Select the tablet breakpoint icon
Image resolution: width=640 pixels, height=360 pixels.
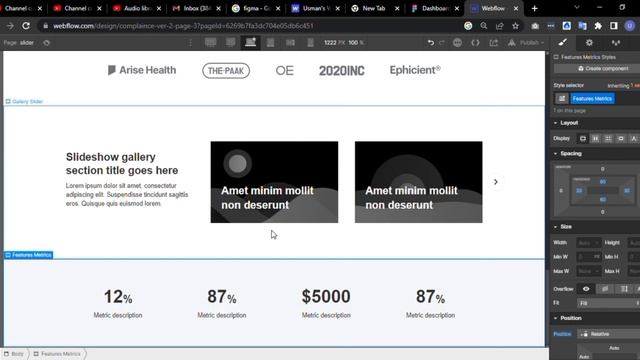pyautogui.click(x=270, y=42)
